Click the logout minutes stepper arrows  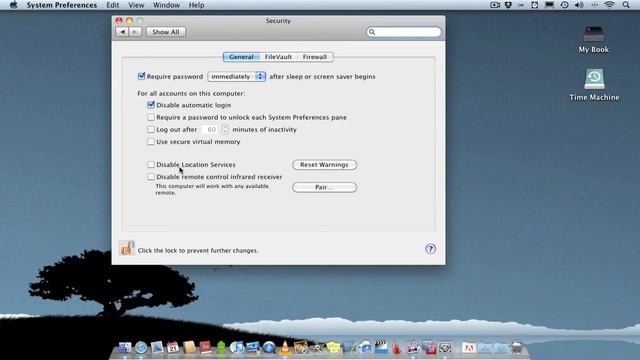click(x=225, y=129)
